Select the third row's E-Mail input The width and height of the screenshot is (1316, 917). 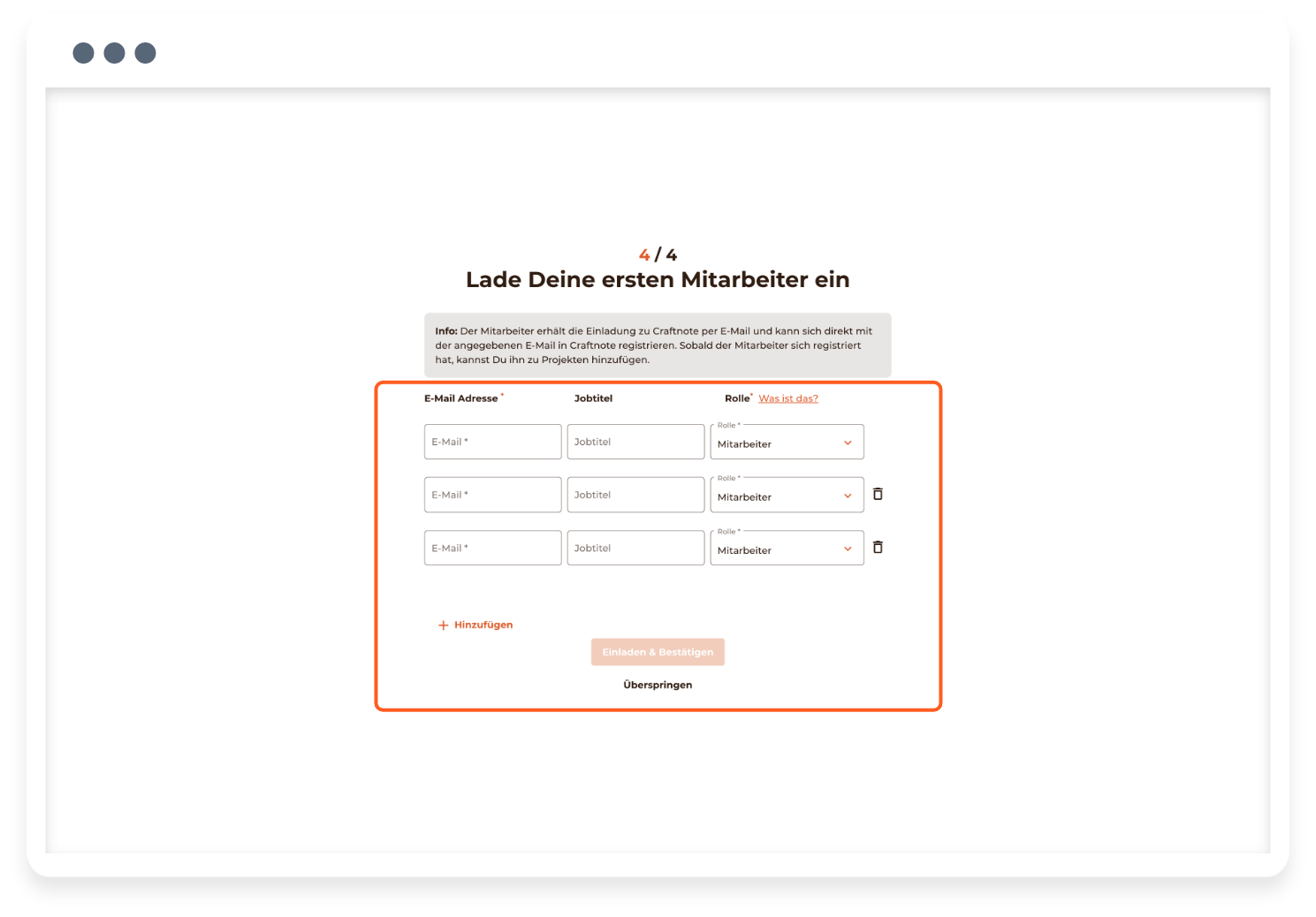pos(492,548)
